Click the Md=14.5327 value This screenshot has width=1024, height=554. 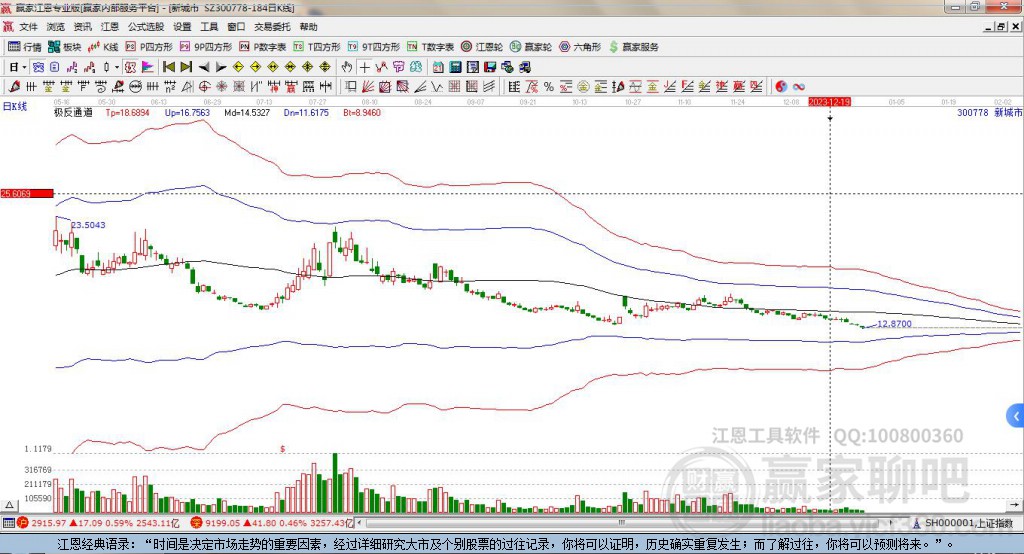247,112
